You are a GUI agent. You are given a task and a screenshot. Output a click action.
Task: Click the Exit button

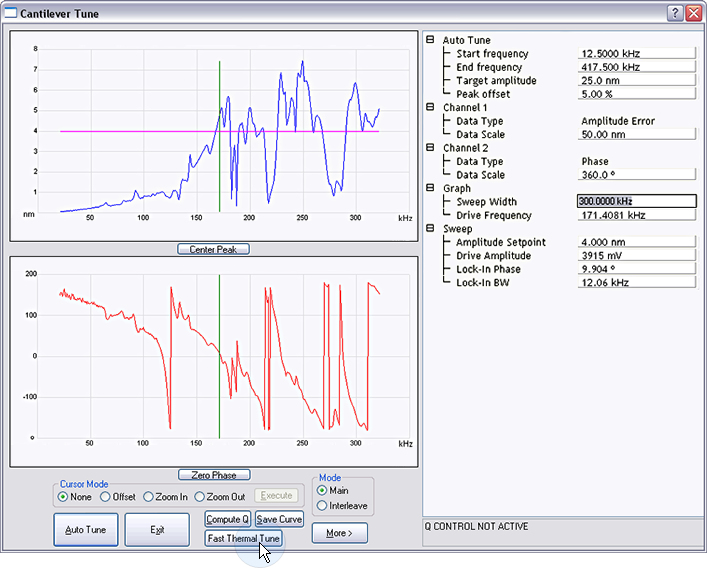[x=157, y=530]
